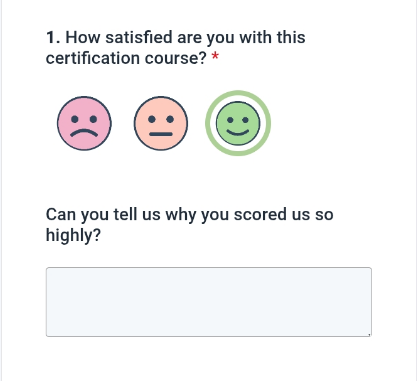Click into the 'why you scored us' box

point(209,302)
